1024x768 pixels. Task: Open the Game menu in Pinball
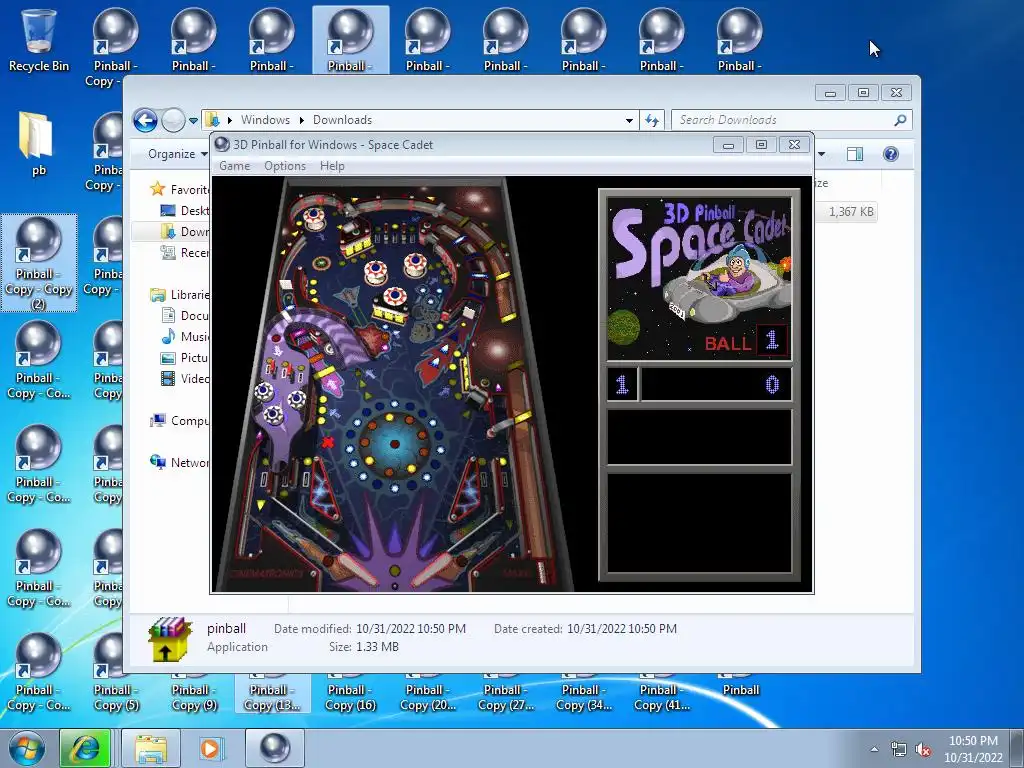pos(234,166)
